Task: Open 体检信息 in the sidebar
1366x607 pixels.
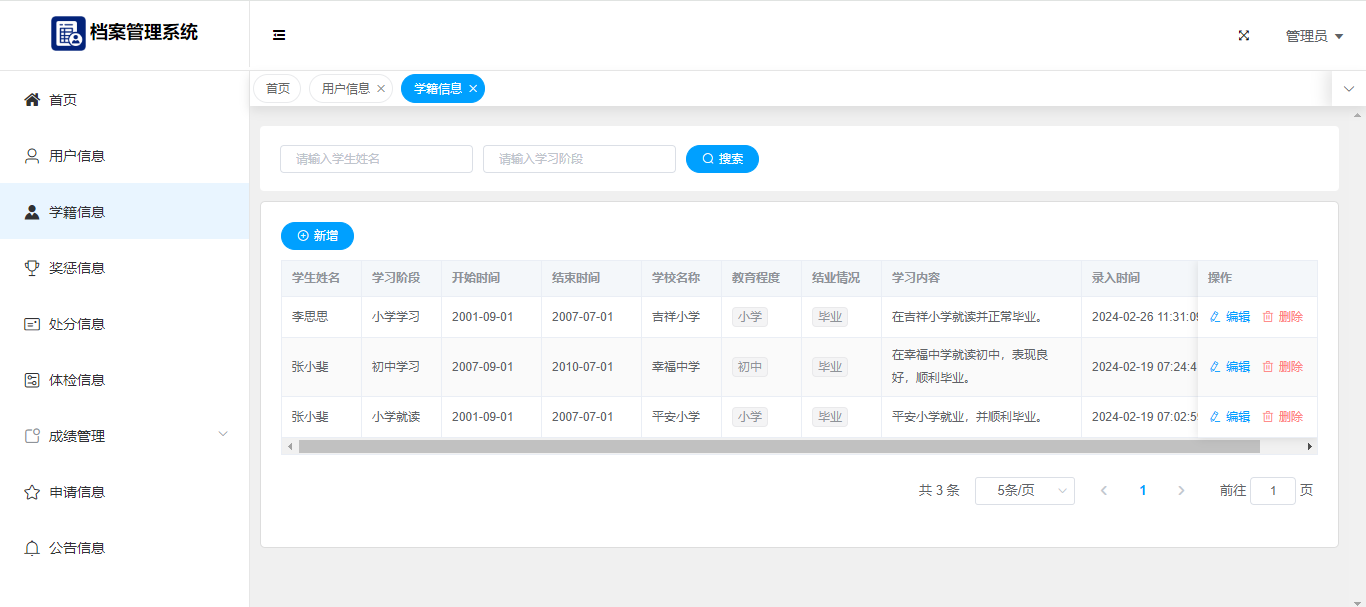Action: (x=77, y=380)
